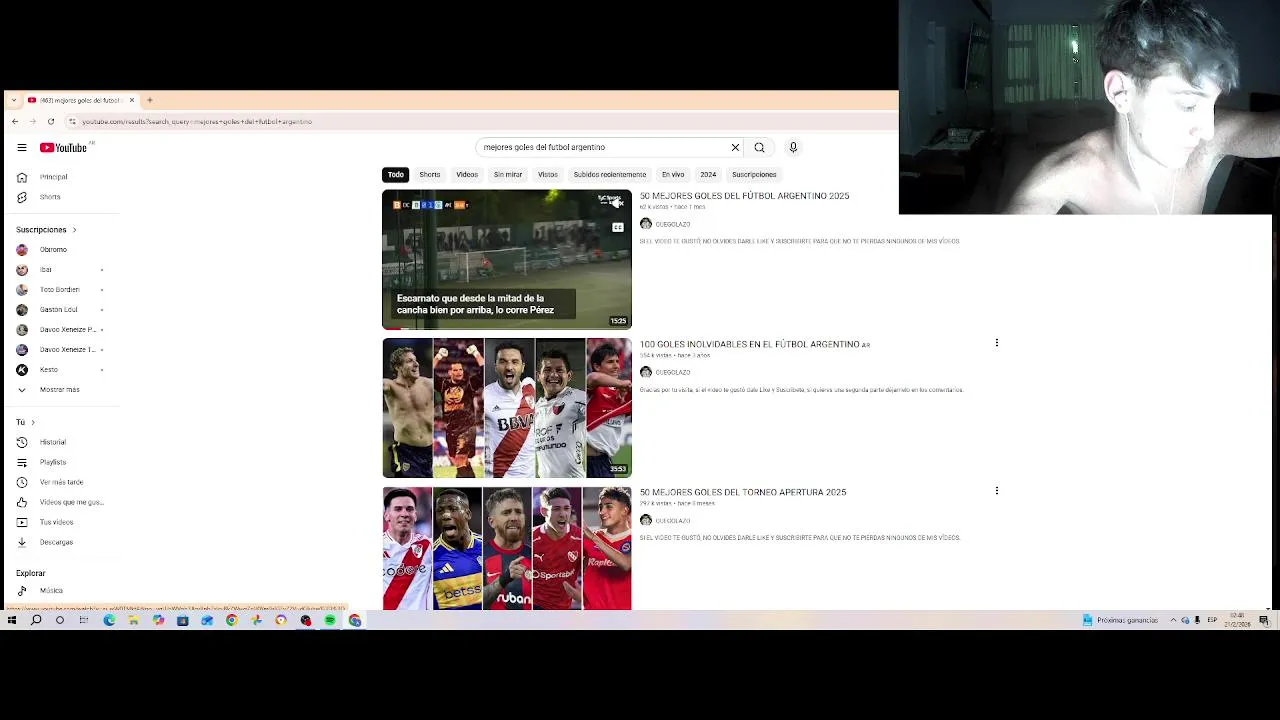Open a new Chrome tab

coord(149,100)
